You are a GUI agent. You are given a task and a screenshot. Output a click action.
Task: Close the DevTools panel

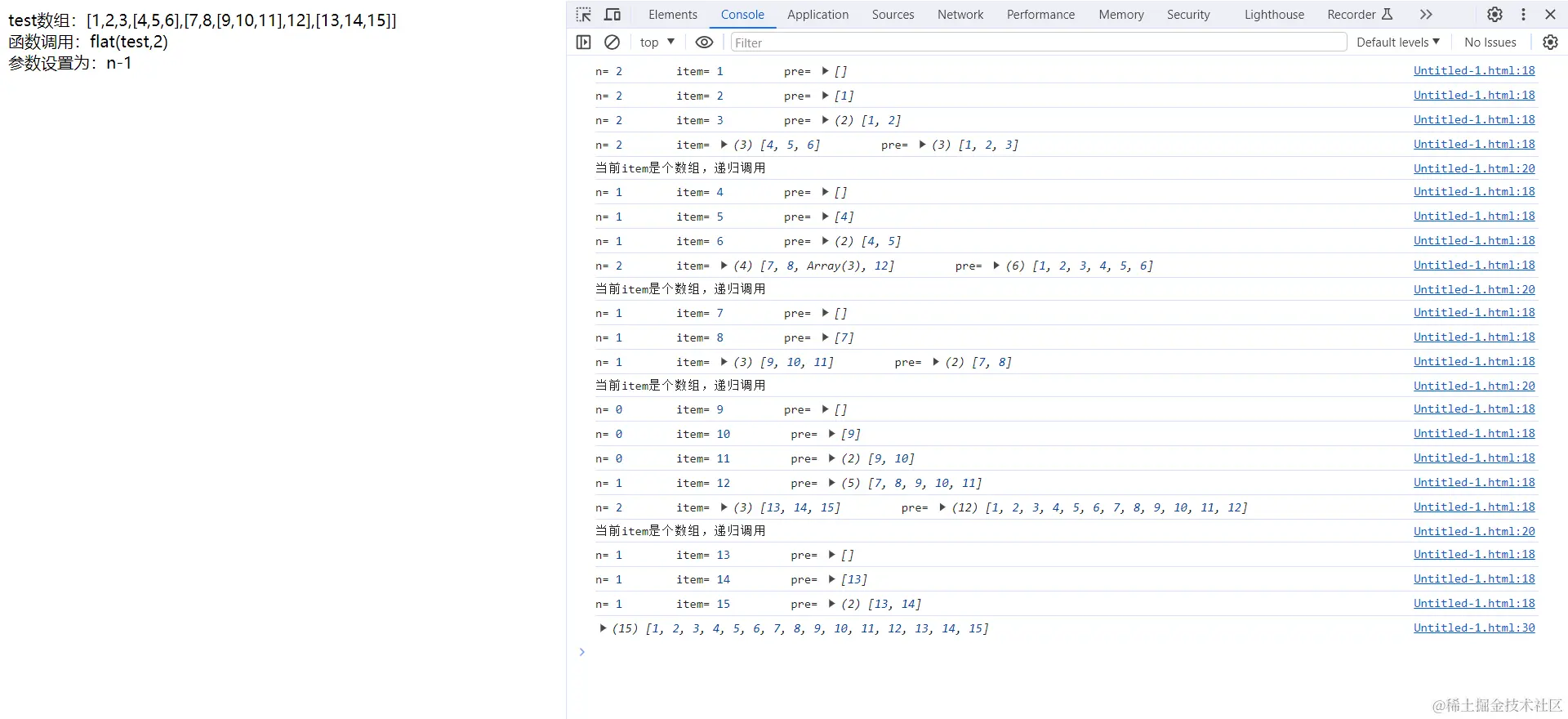[1550, 15]
